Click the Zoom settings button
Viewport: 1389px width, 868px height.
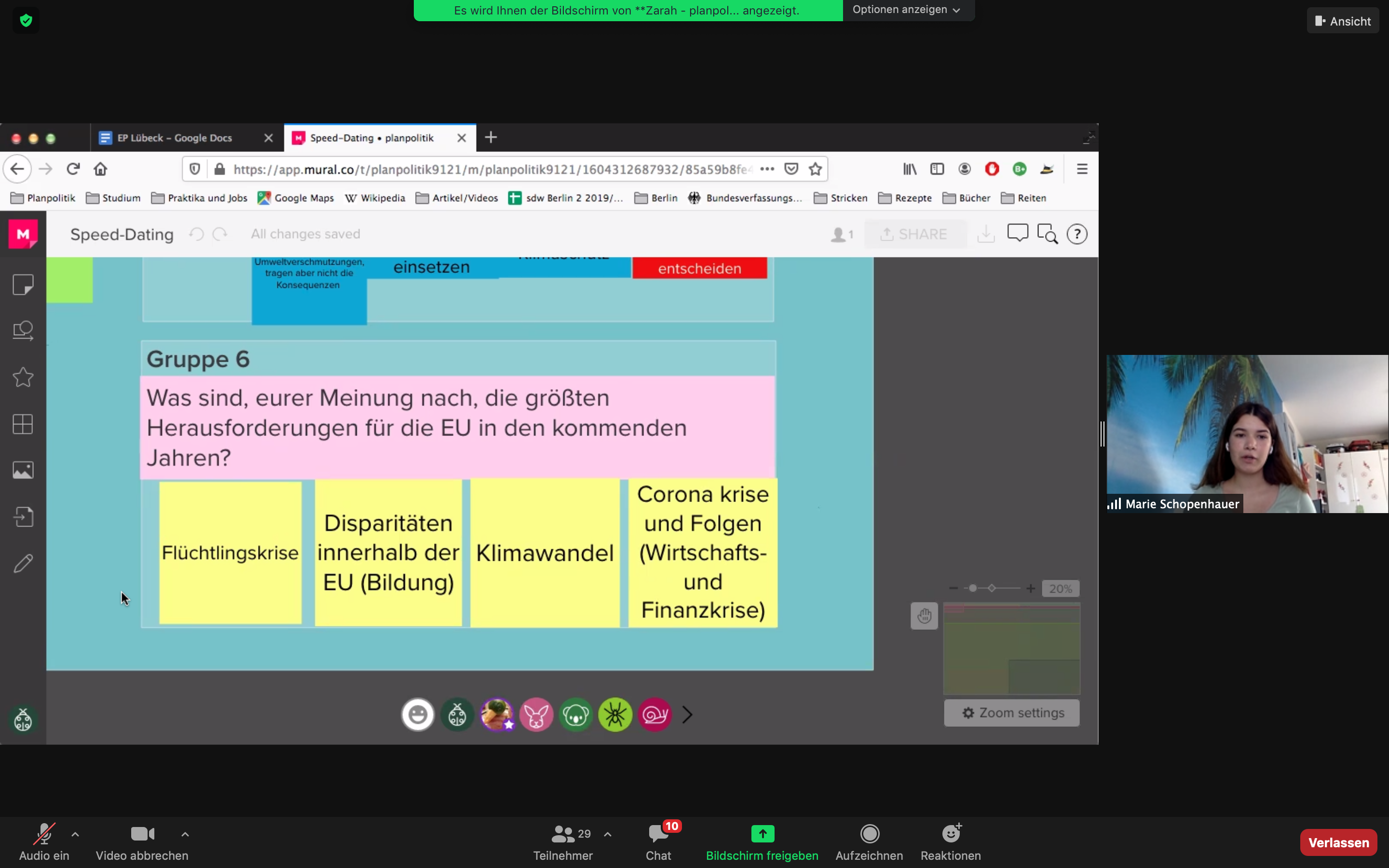(x=1012, y=713)
